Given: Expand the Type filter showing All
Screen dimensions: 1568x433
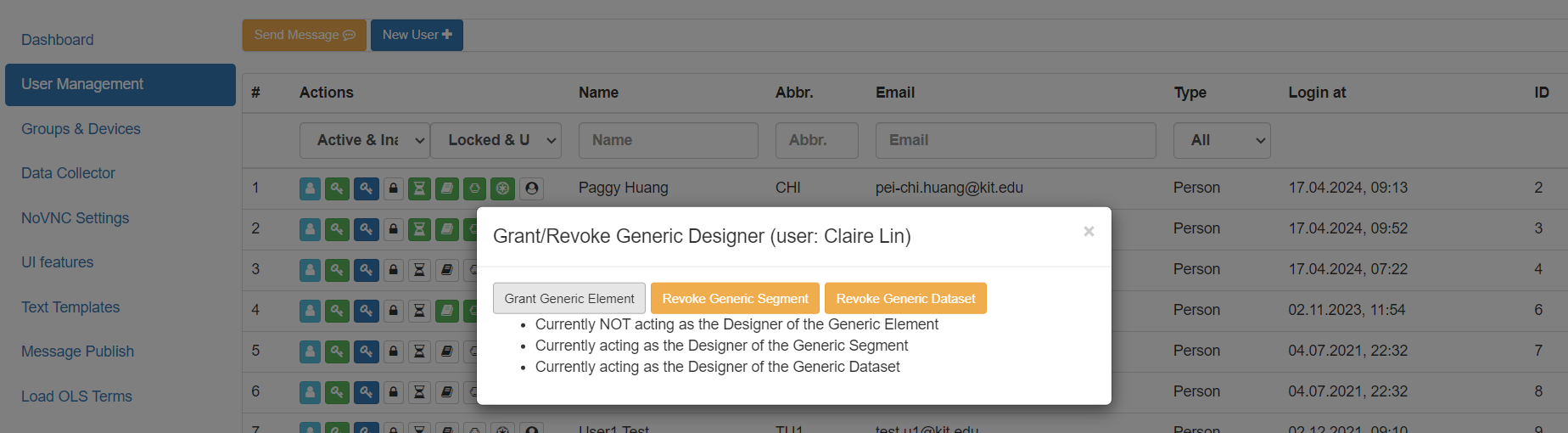Looking at the screenshot, I should [x=1221, y=140].
